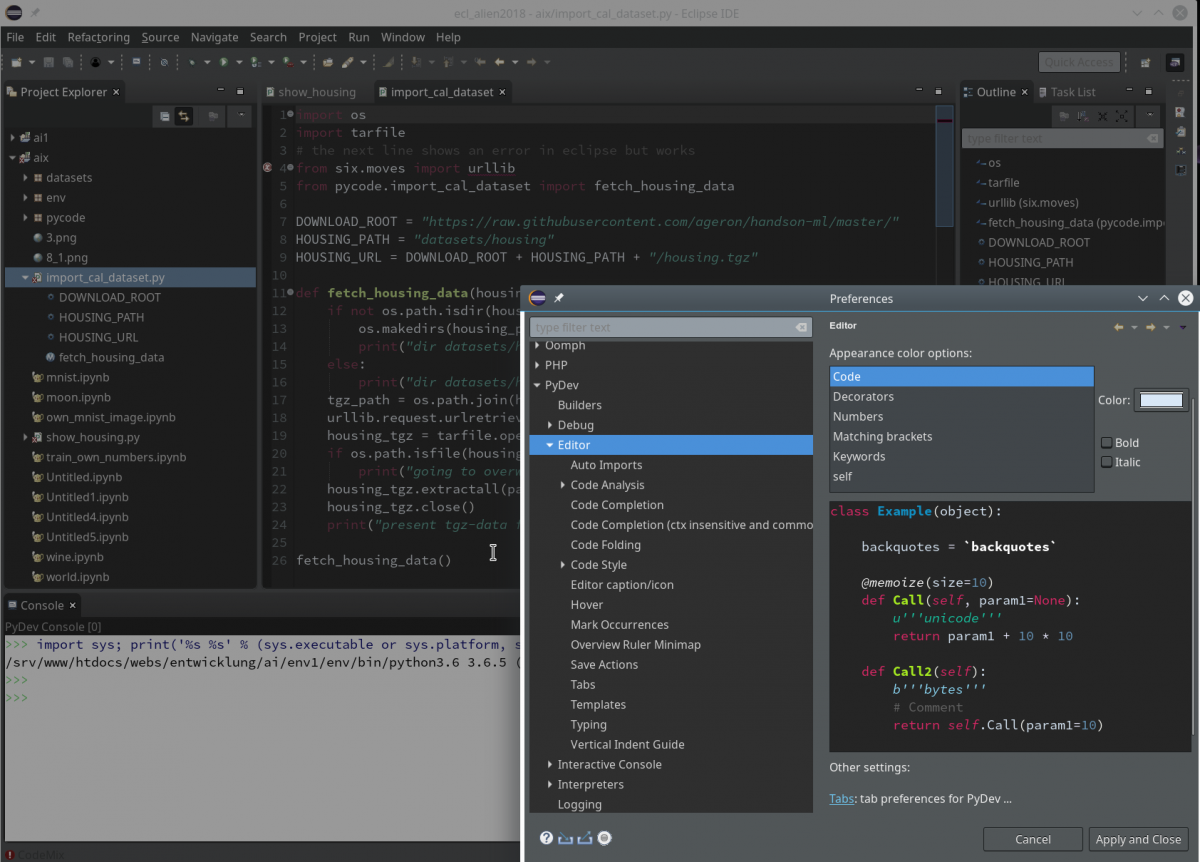Screen dimensions: 1200x862
Task: Select Decorators in Appearance color options list
Action: click(862, 396)
